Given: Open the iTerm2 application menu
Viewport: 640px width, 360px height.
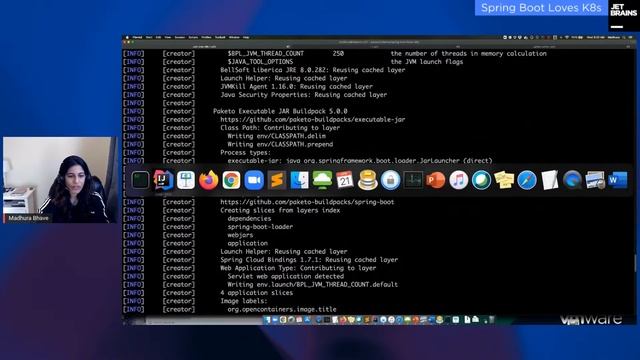Looking at the screenshot, I should (138, 37).
